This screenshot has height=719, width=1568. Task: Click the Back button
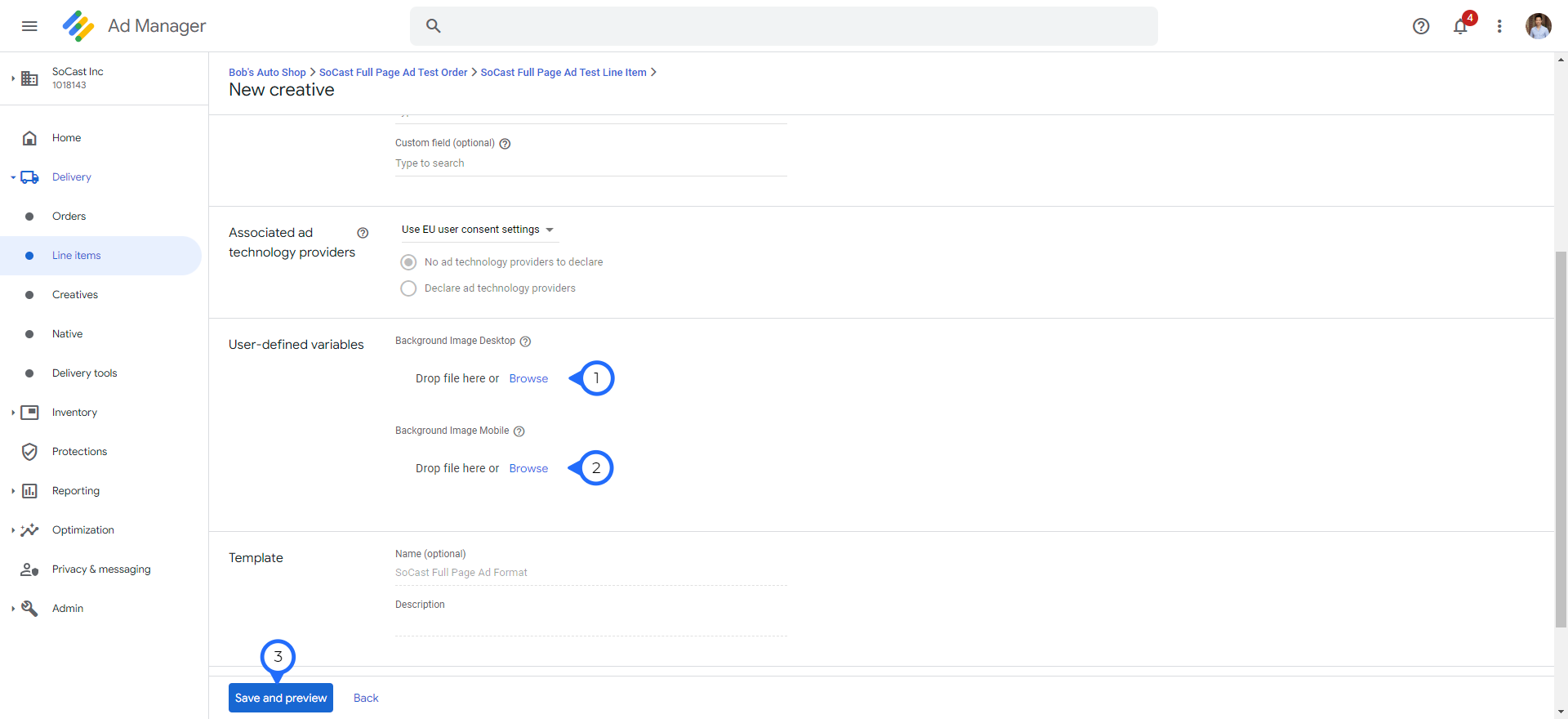[x=366, y=698]
